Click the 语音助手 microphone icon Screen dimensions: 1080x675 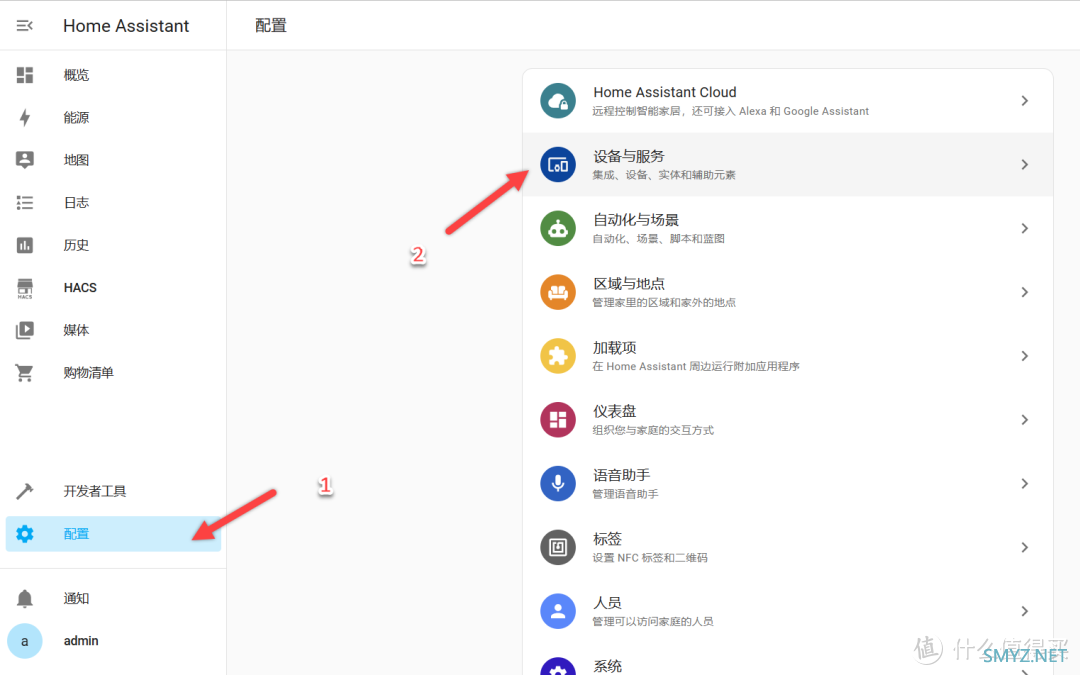coord(558,484)
